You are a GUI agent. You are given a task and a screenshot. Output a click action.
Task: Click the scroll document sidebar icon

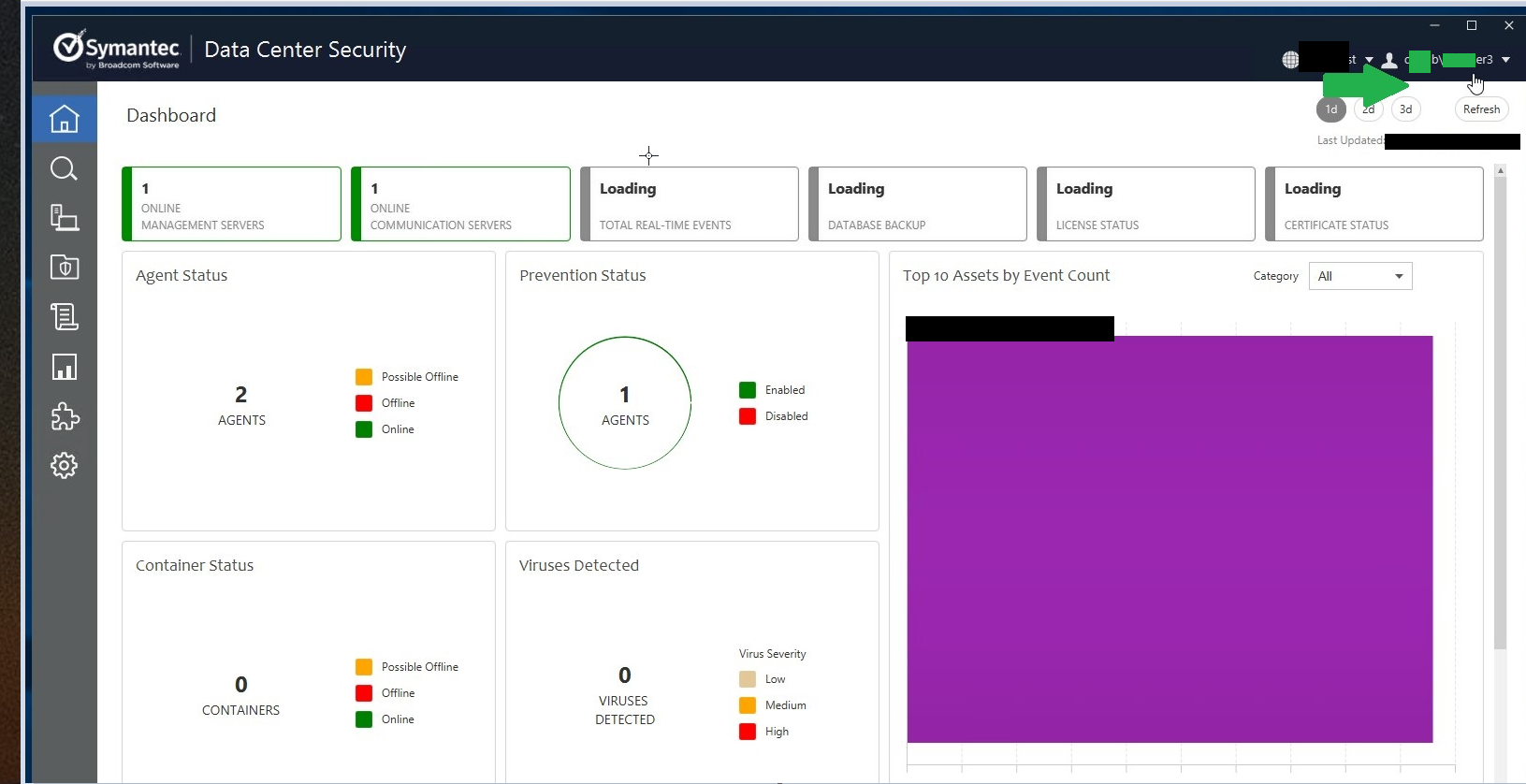coord(64,317)
